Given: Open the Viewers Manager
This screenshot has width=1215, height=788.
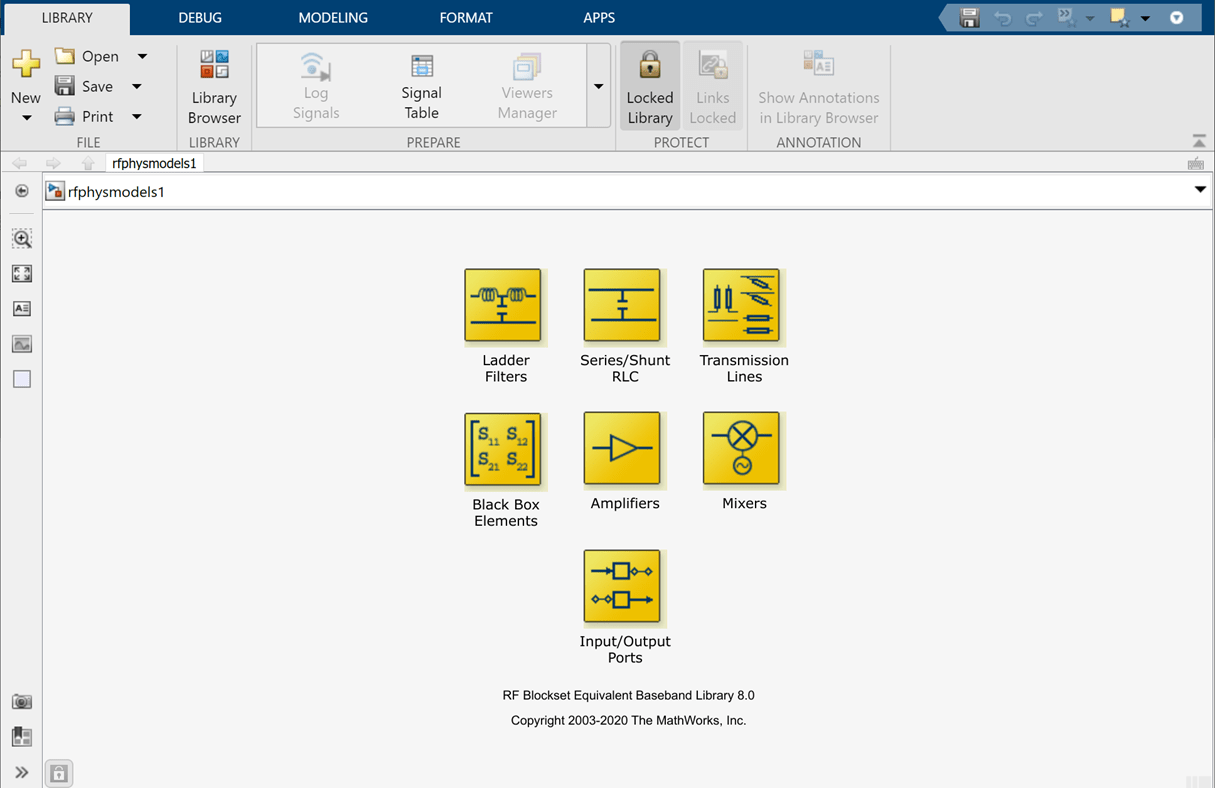Looking at the screenshot, I should coord(526,86).
